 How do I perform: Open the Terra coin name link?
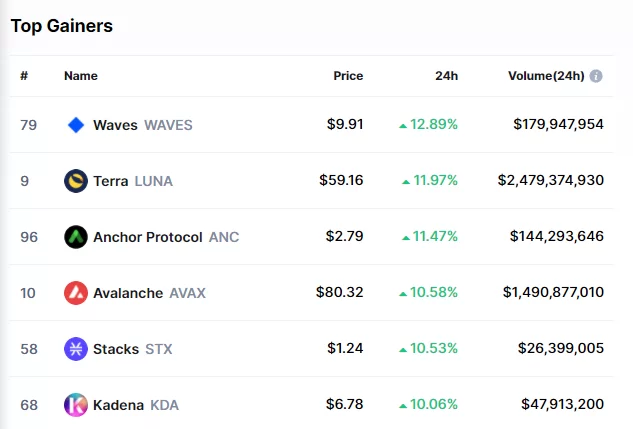pyautogui.click(x=110, y=181)
